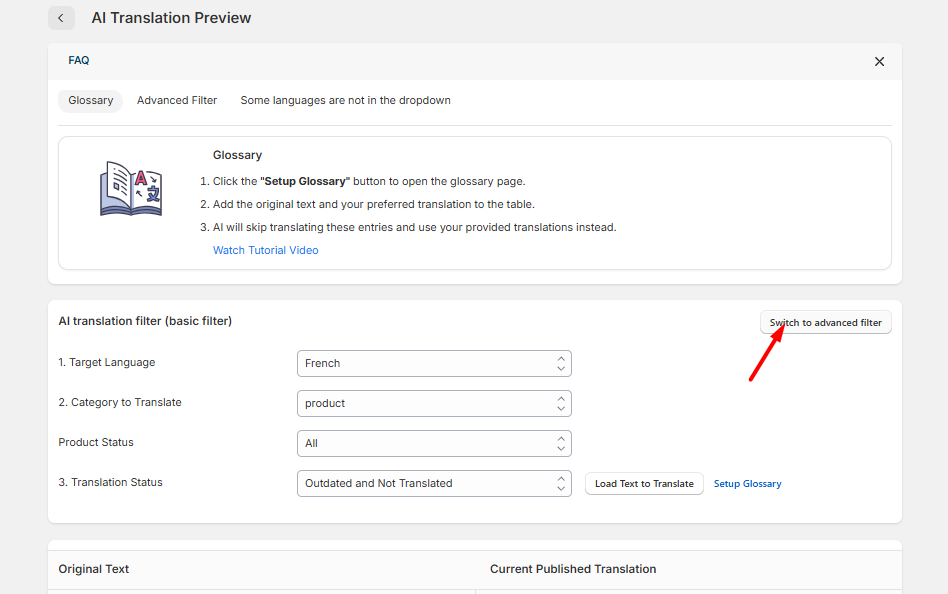This screenshot has height=594, width=948.
Task: Open the Setup Glossary link
Action: pyautogui.click(x=747, y=484)
